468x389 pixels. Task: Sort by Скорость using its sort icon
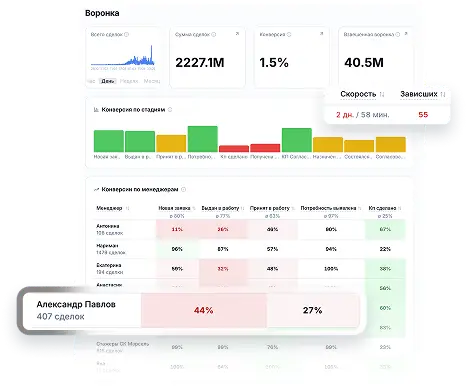click(382, 94)
